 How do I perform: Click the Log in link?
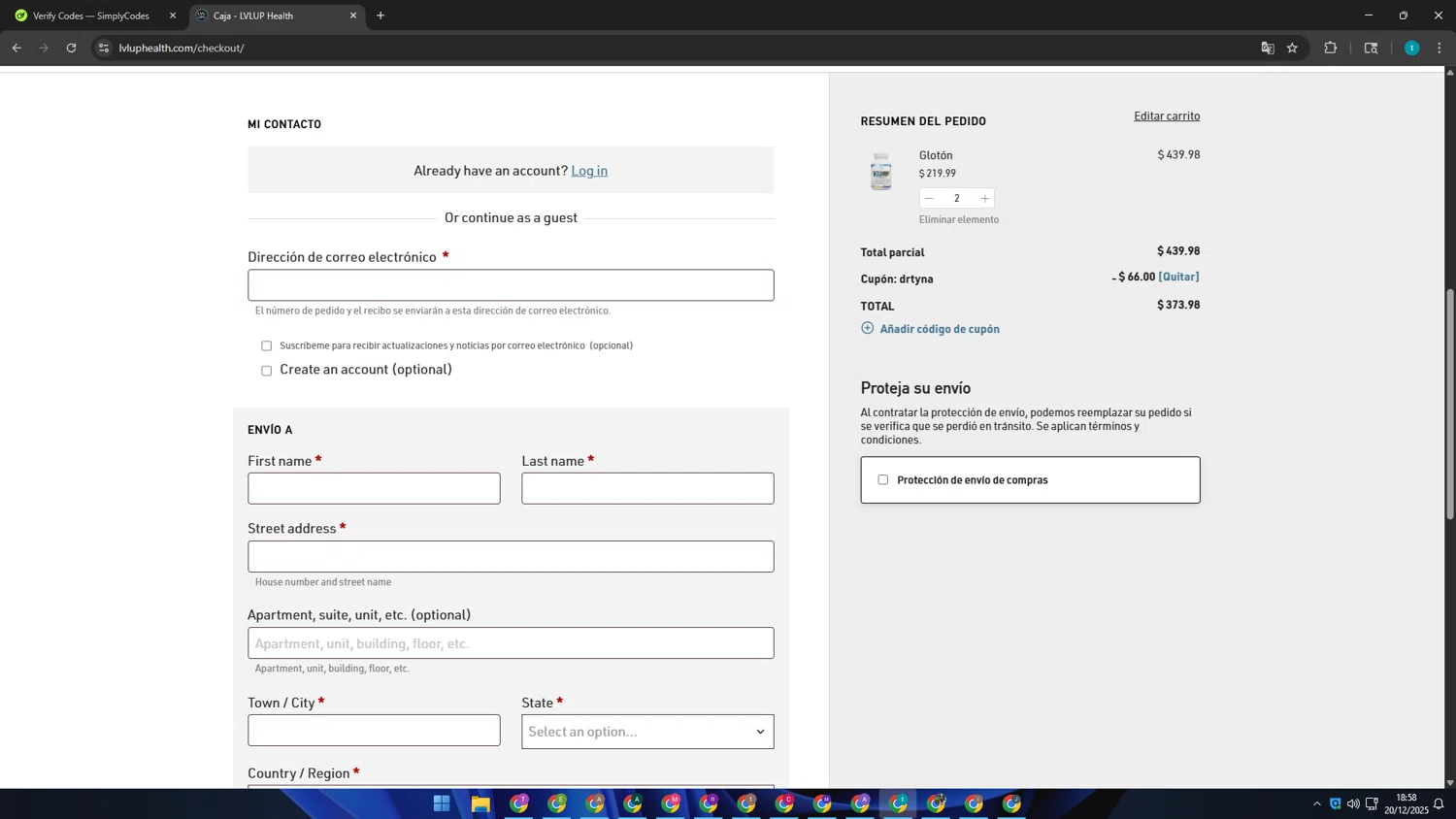(x=589, y=171)
